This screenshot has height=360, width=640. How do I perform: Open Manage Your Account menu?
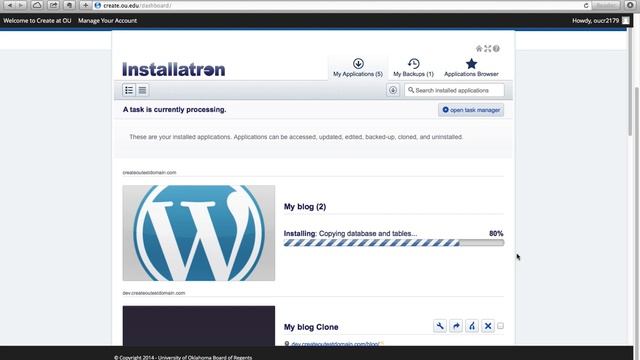(107, 20)
